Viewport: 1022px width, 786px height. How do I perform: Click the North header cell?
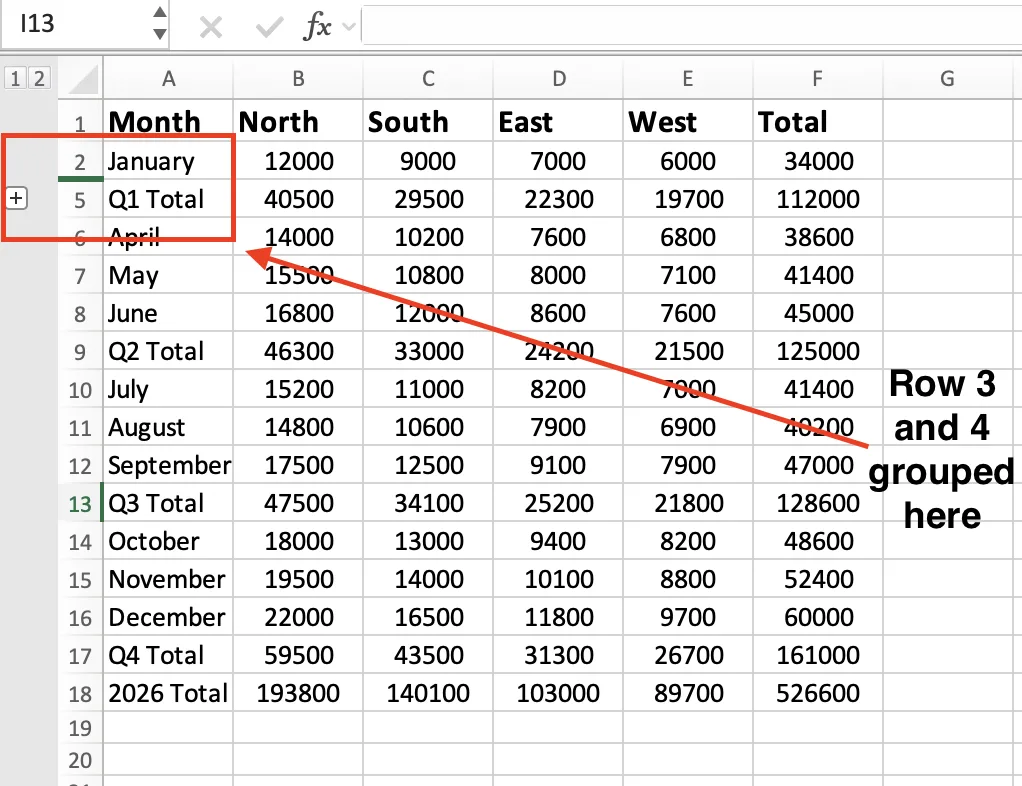tap(298, 122)
